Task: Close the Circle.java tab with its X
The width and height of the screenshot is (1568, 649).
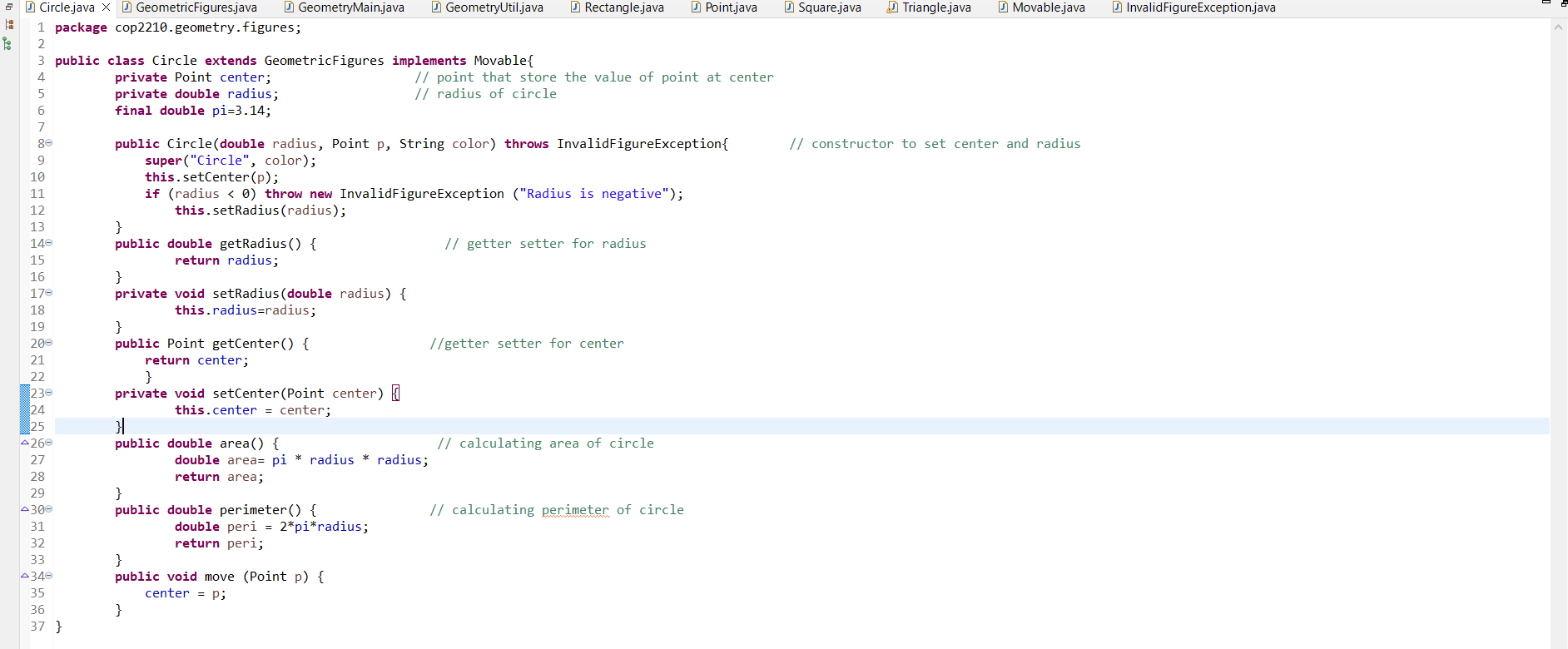Action: coord(106,7)
